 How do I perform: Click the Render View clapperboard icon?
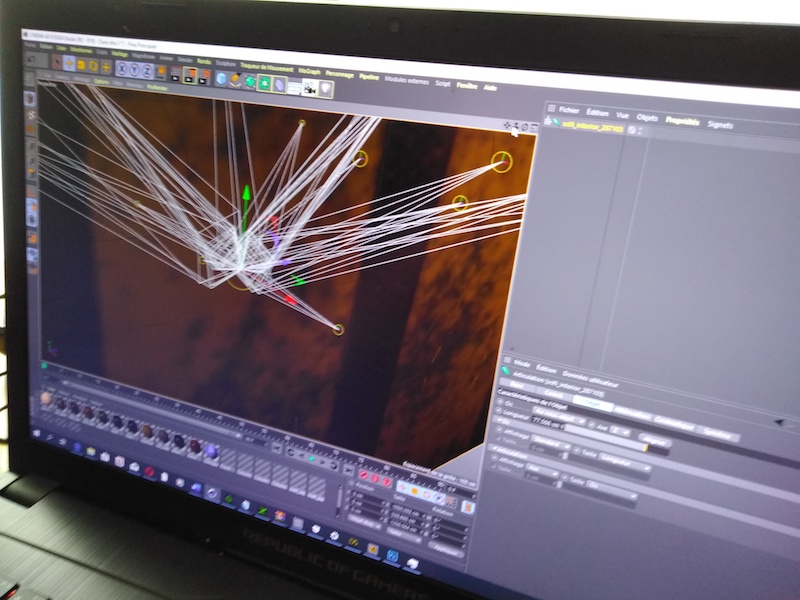(x=176, y=73)
